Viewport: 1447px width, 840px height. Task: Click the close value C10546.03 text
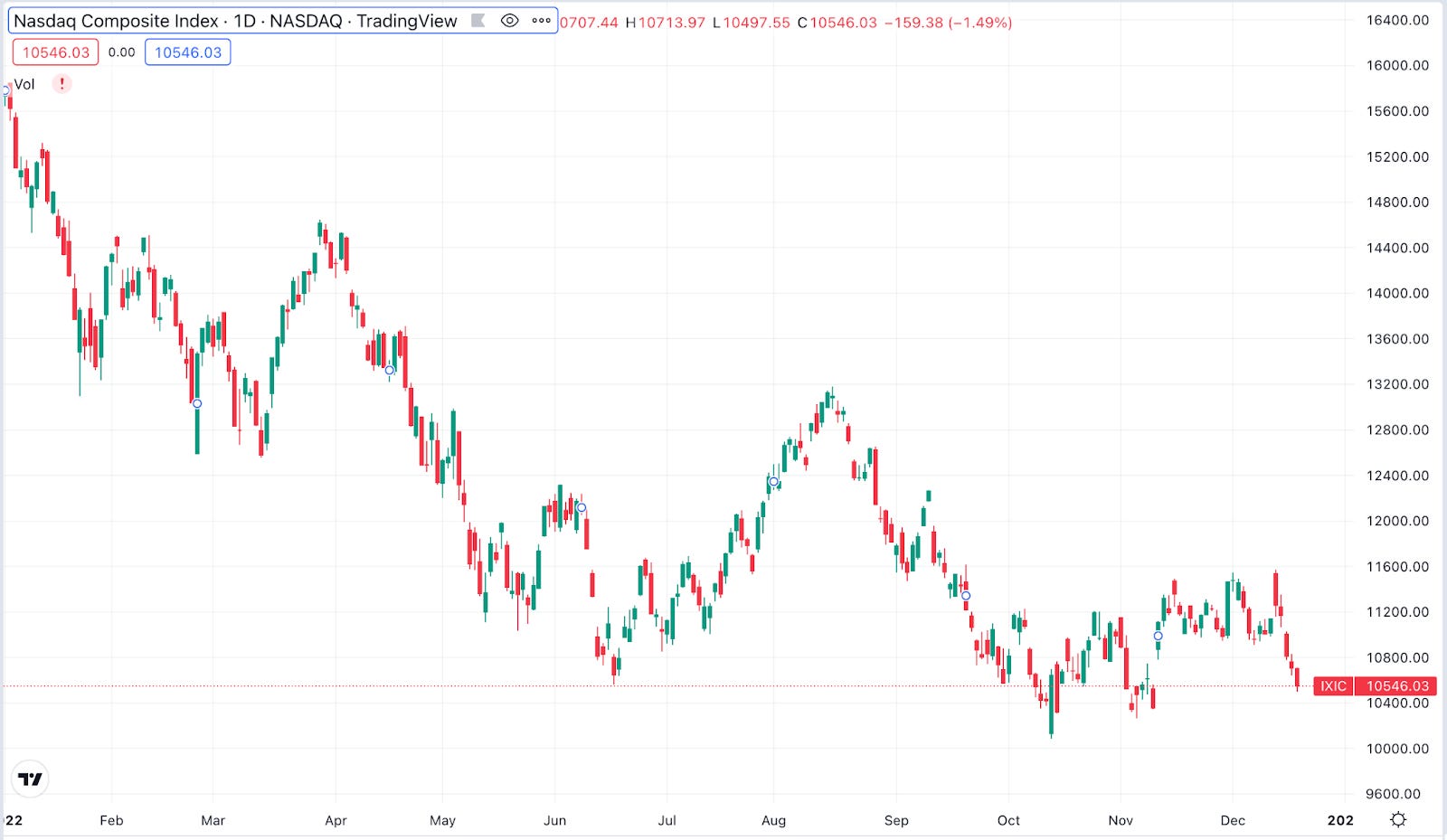pos(837,23)
